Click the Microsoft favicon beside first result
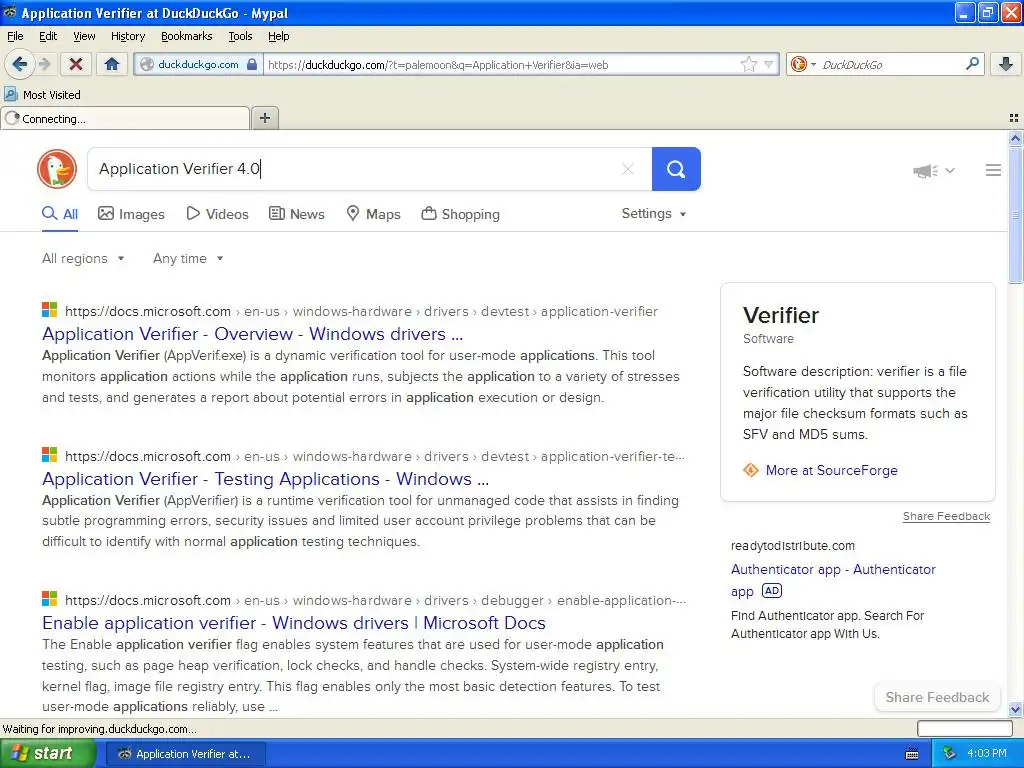 [x=50, y=310]
